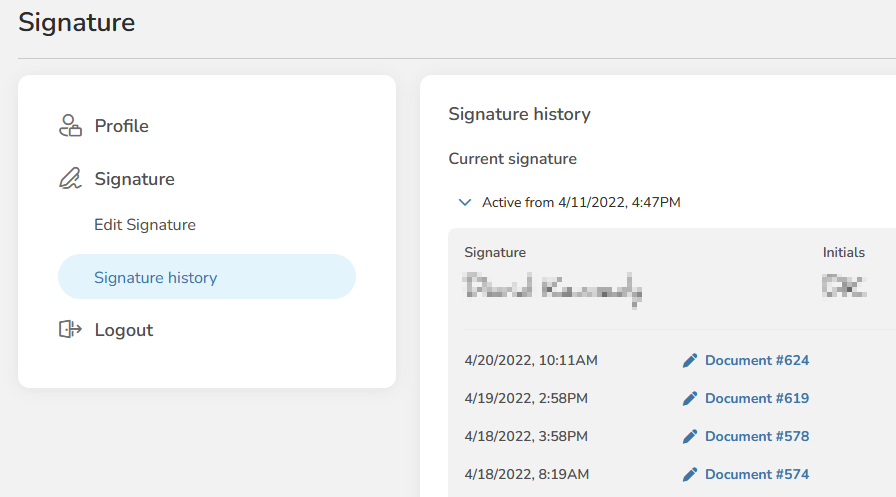This screenshot has width=896, height=497.
Task: Click pencil icon beside Document #624
Action: [x=689, y=360]
